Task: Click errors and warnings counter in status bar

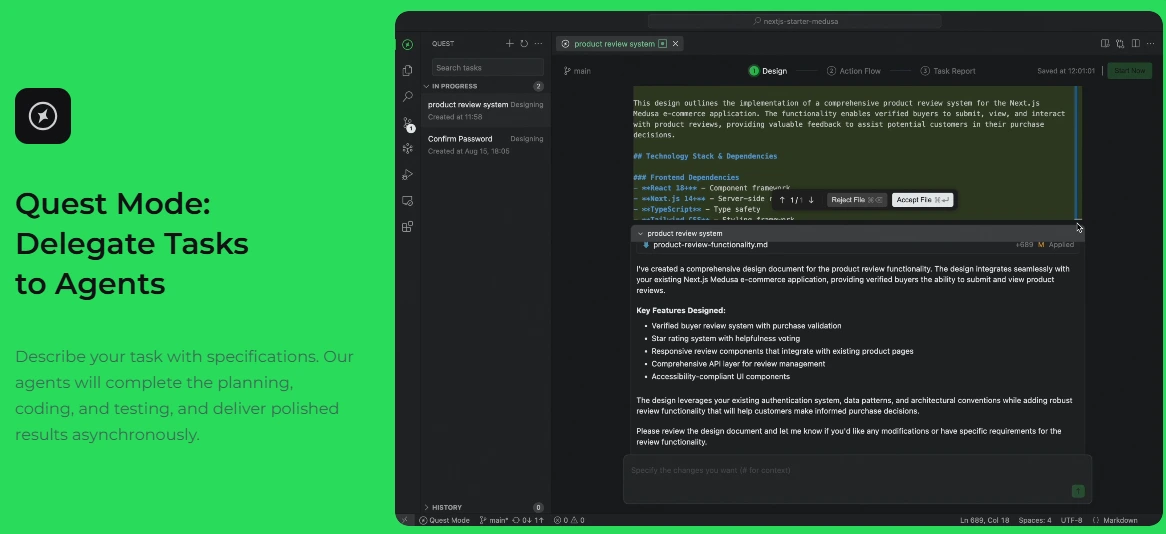Action: click(x=569, y=520)
